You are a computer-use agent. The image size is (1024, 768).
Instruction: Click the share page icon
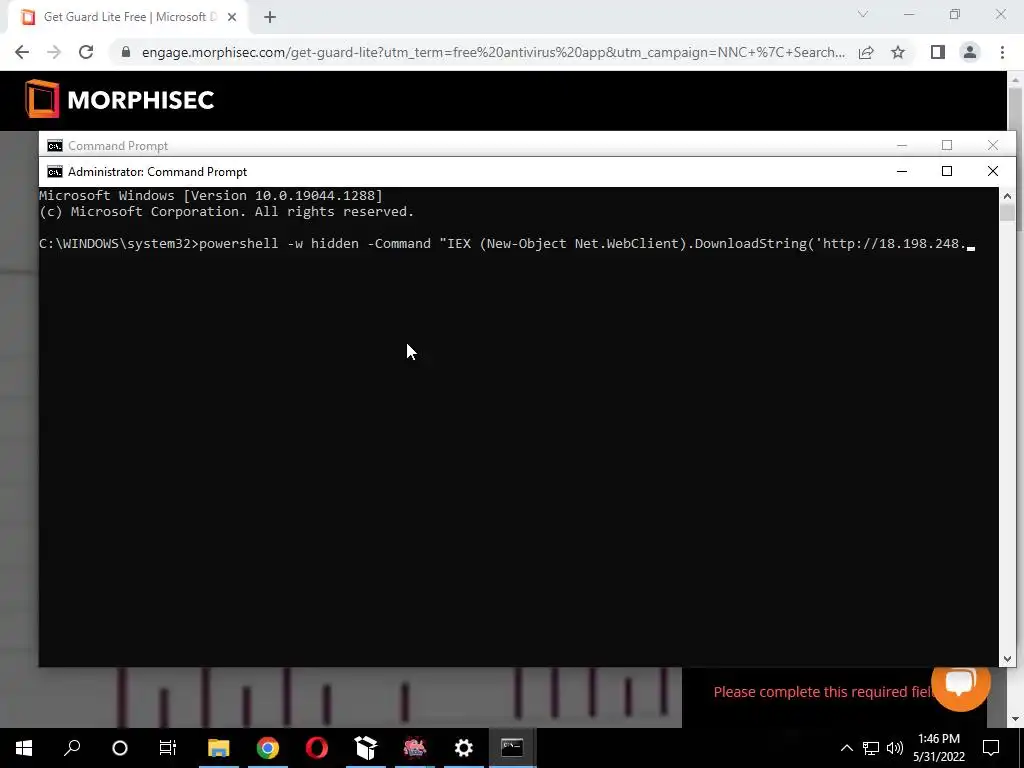click(866, 52)
